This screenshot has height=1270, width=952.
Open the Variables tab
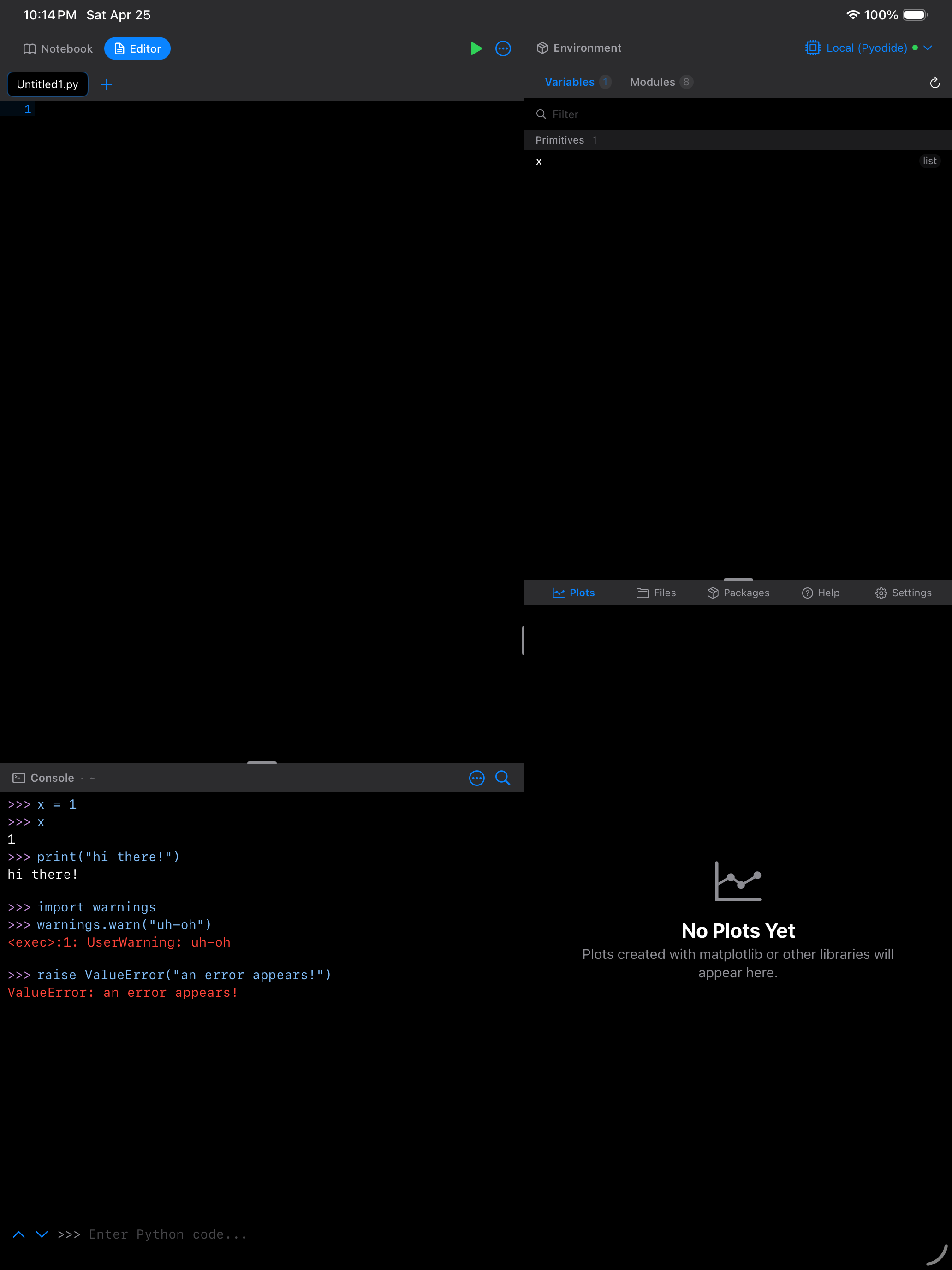pyautogui.click(x=577, y=82)
